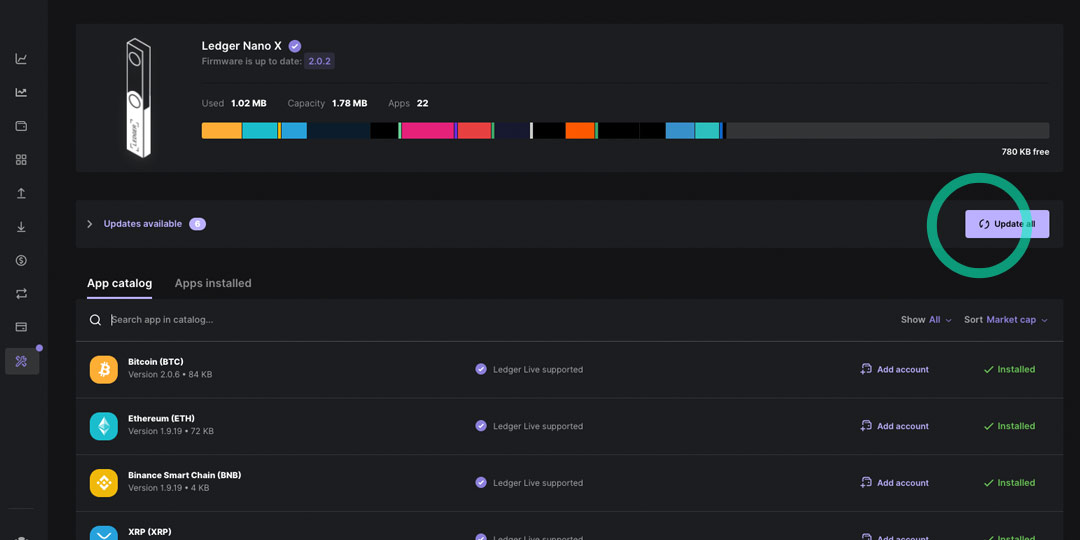
Task: Open the Card icon in sidebar
Action: point(21,327)
